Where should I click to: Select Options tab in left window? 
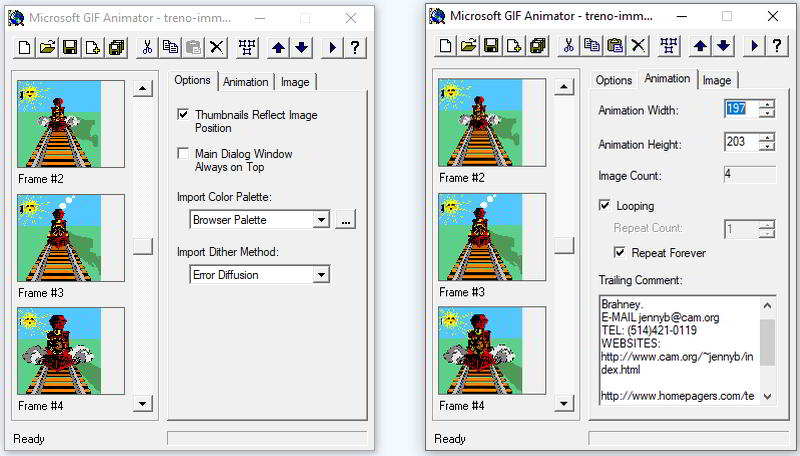(192, 80)
